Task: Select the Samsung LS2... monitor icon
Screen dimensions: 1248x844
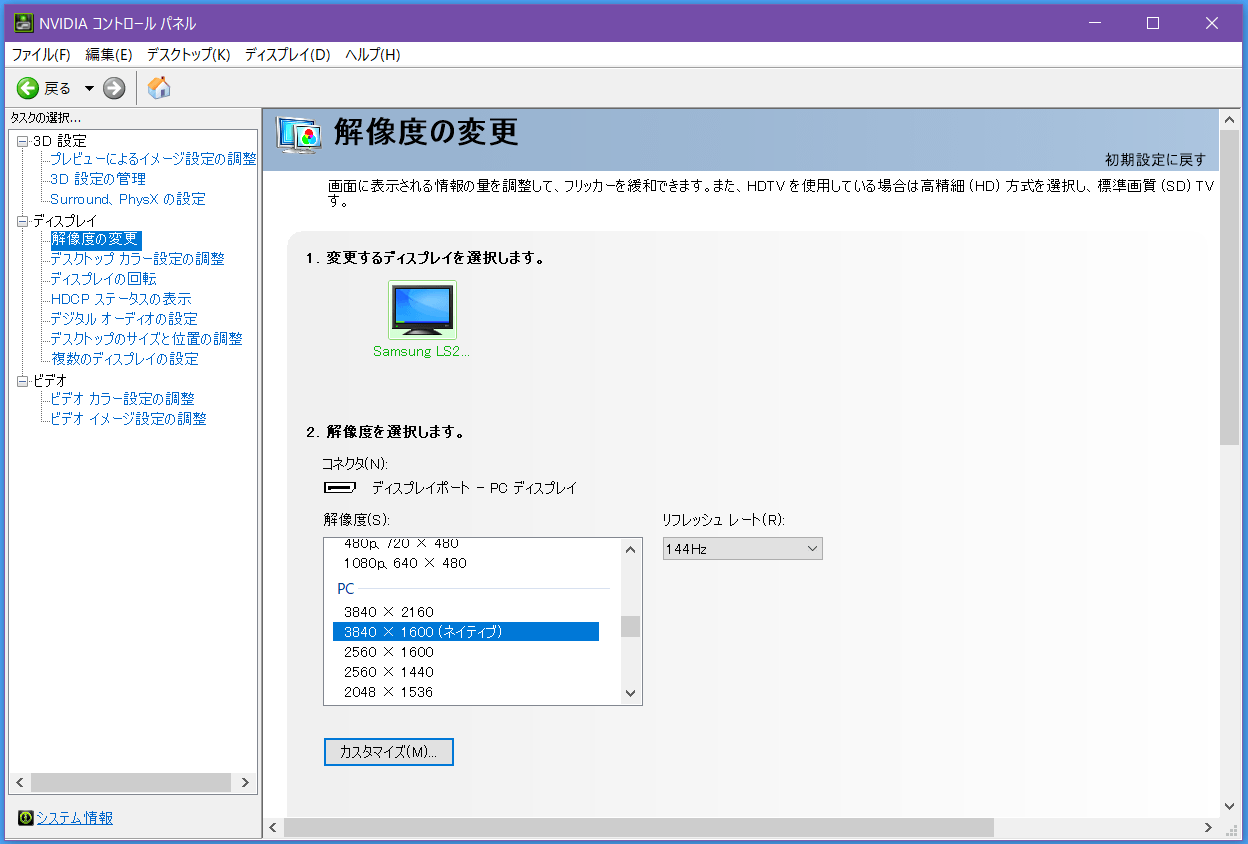Action: 422,310
